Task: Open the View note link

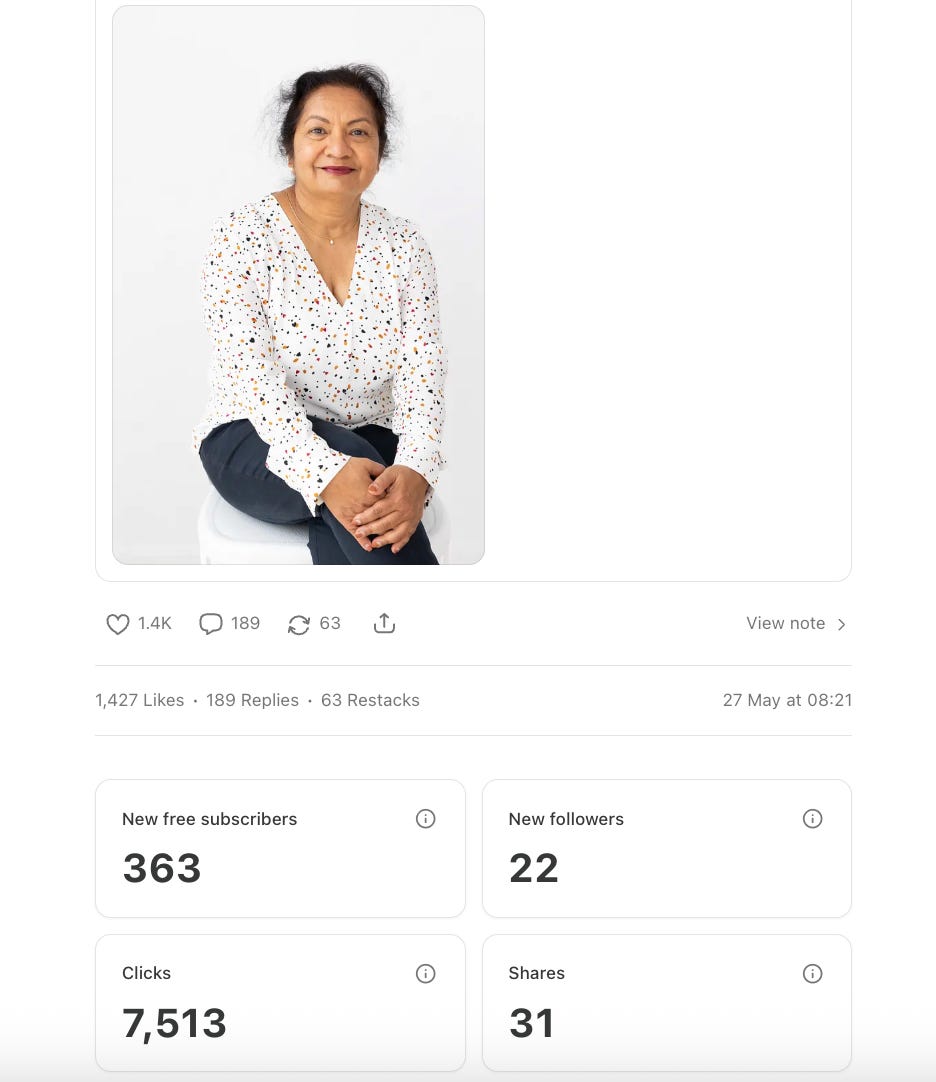Action: [786, 623]
